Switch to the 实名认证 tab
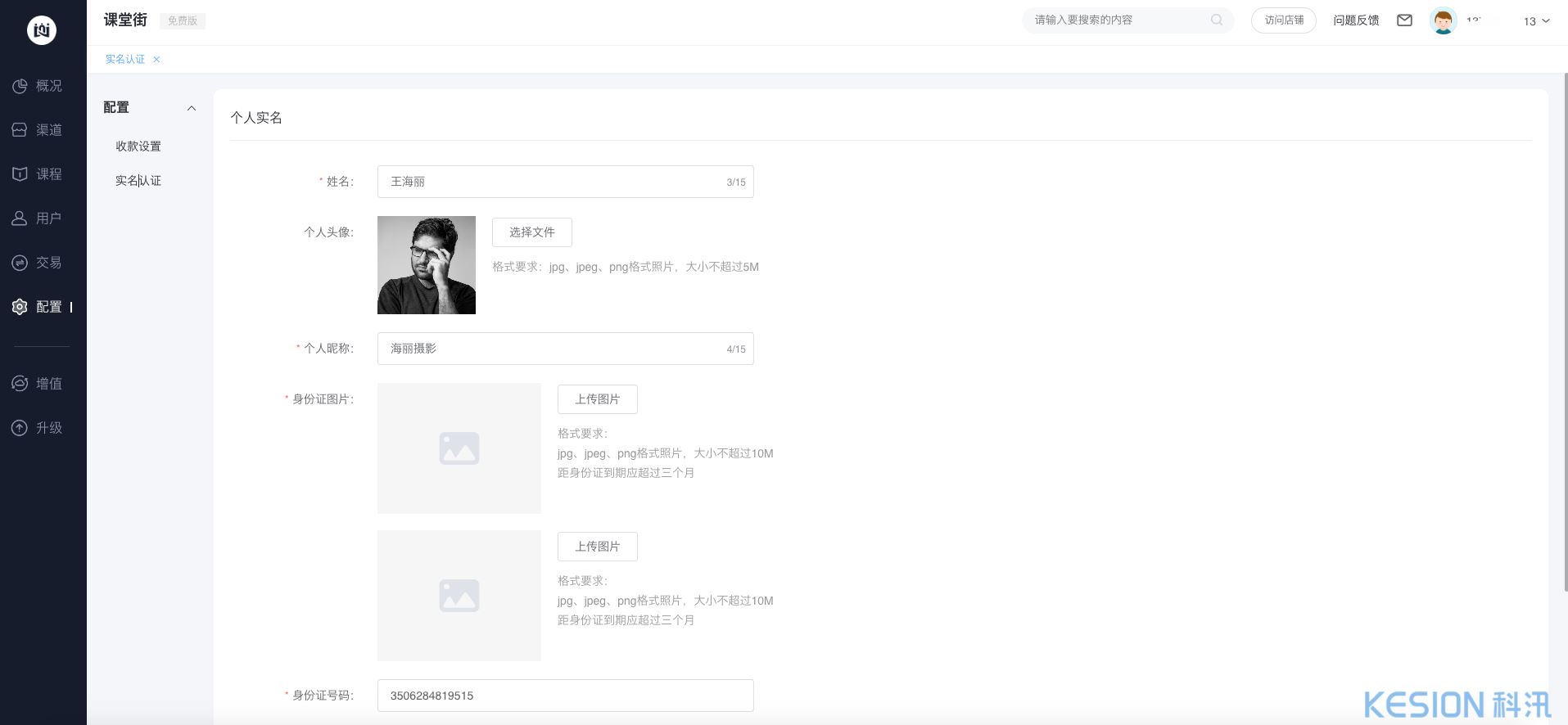This screenshot has height=725, width=1568. 124,59
